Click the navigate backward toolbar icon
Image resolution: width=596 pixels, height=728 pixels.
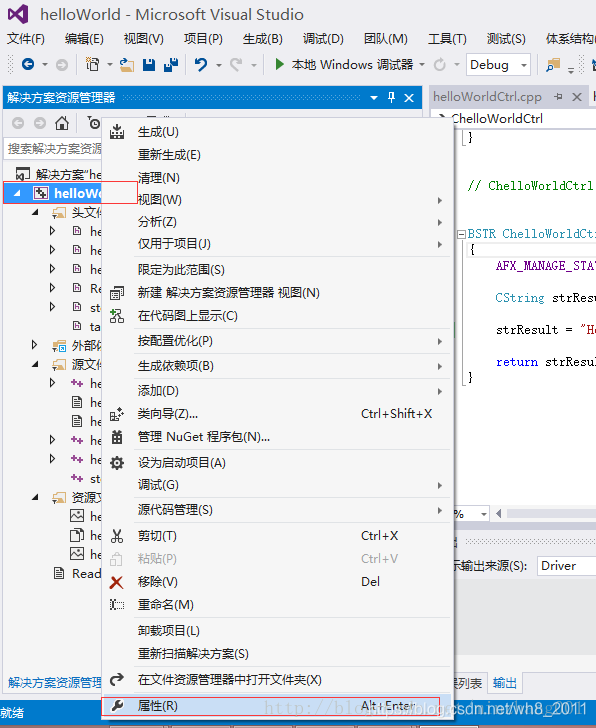[x=28, y=64]
